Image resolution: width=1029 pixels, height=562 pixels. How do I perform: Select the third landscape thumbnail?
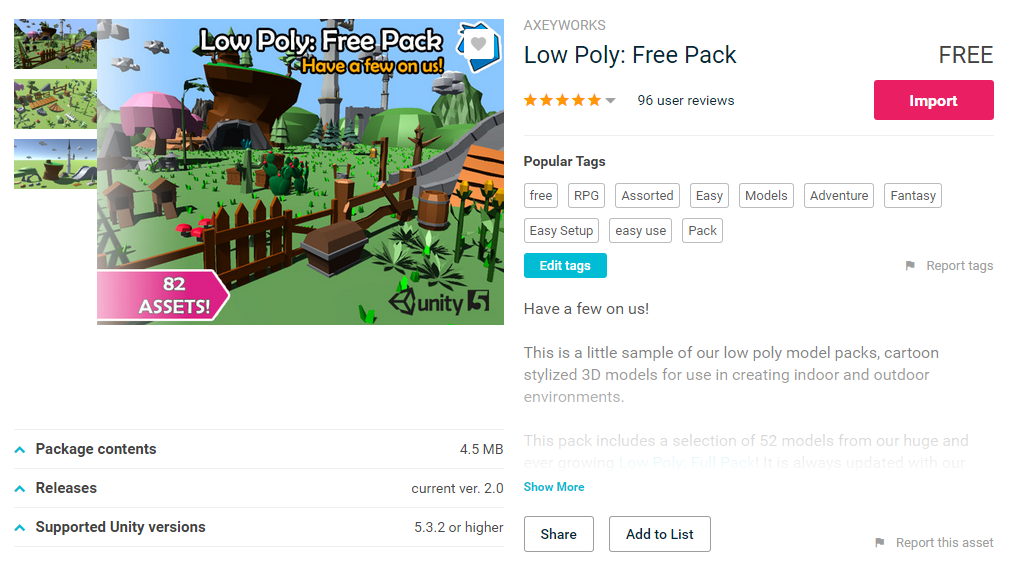(x=56, y=164)
